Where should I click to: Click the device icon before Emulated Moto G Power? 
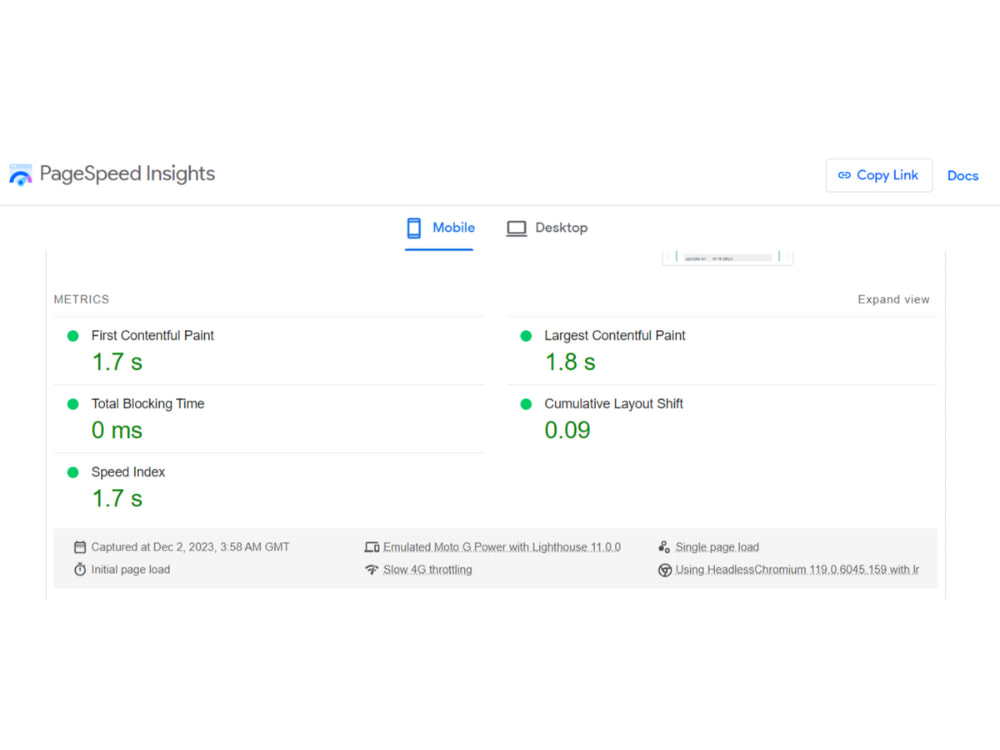[372, 547]
